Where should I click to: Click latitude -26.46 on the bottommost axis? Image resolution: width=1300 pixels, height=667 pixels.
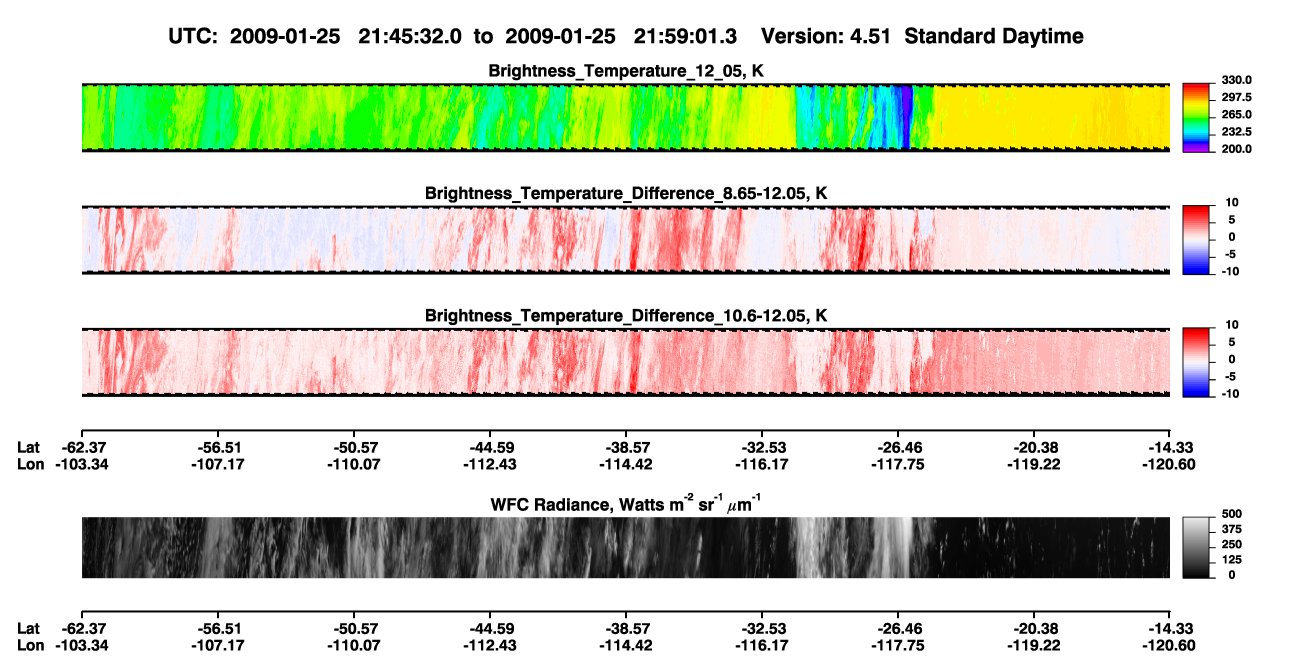(898, 628)
